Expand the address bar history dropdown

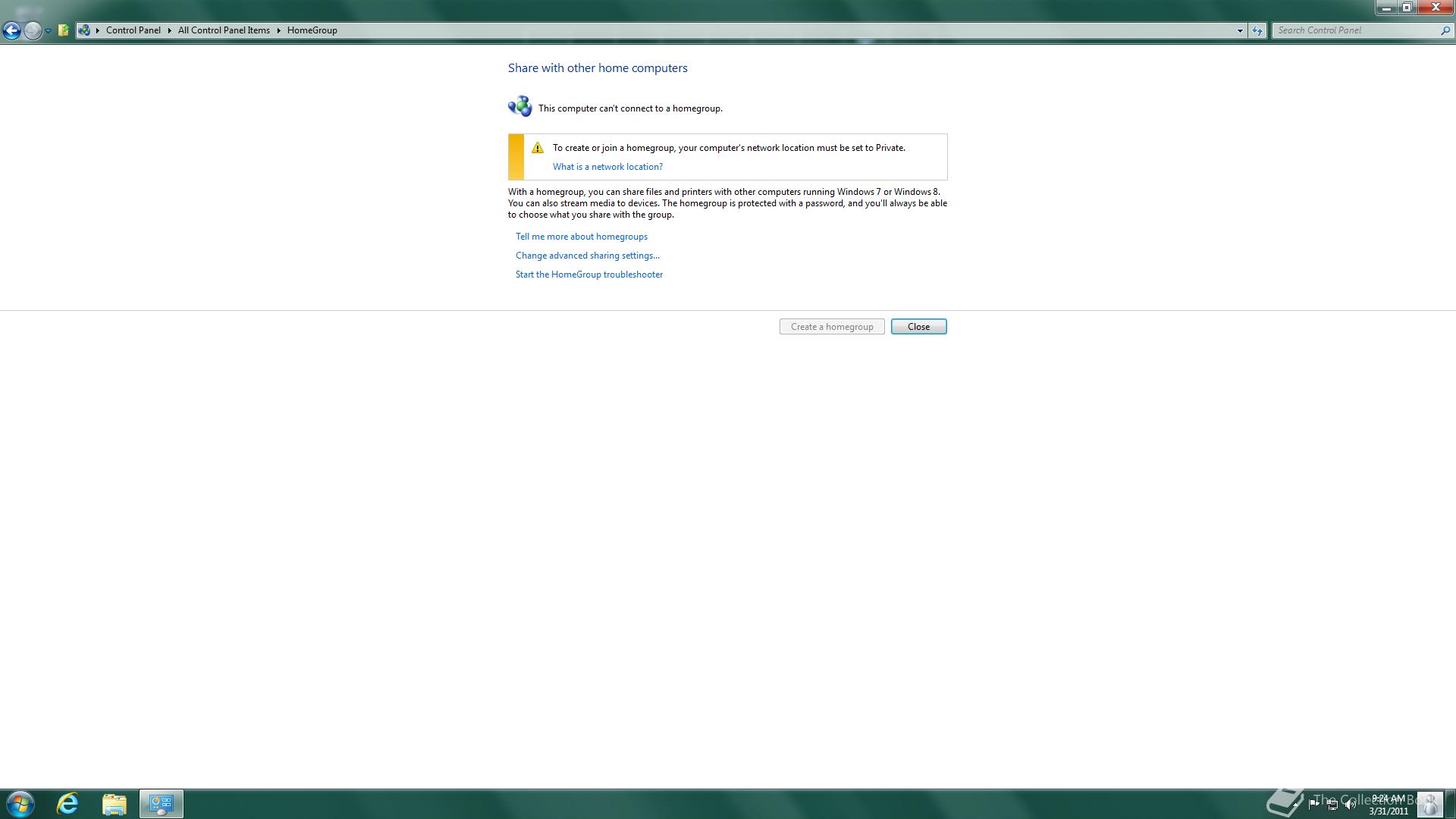point(1240,31)
